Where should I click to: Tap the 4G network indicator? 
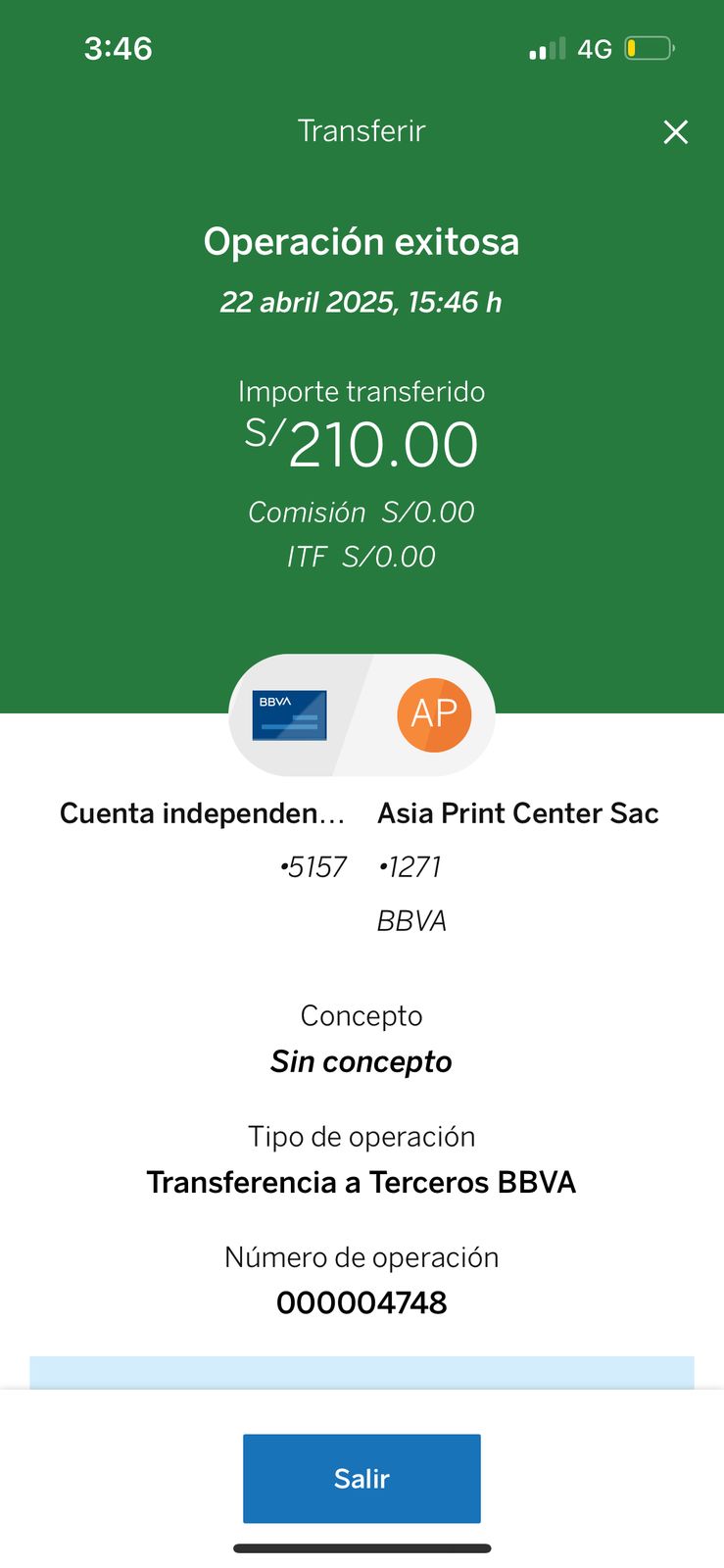click(595, 49)
